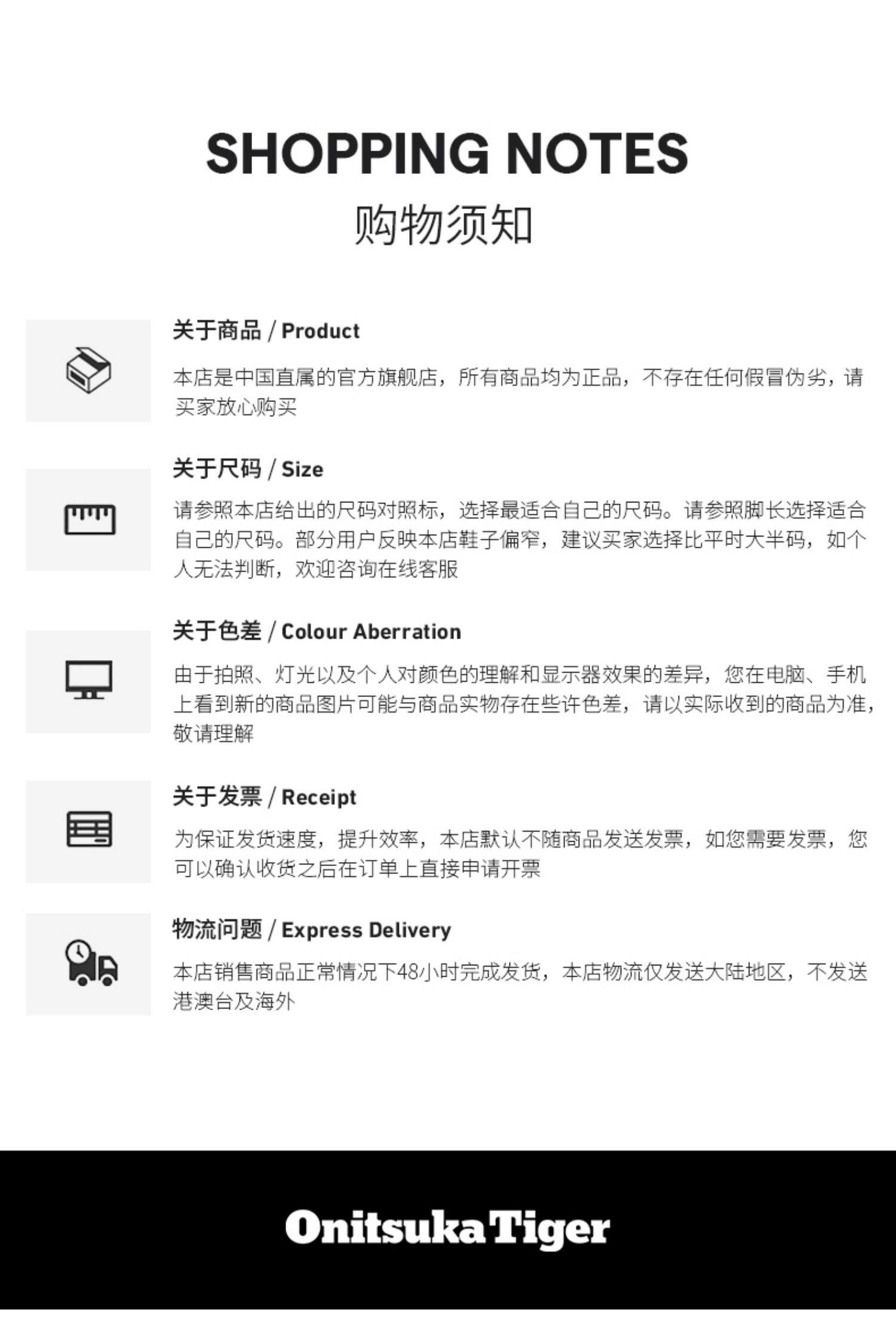Click the SHOPPING NOTES title
This screenshot has height=1331, width=896.
coord(447,153)
